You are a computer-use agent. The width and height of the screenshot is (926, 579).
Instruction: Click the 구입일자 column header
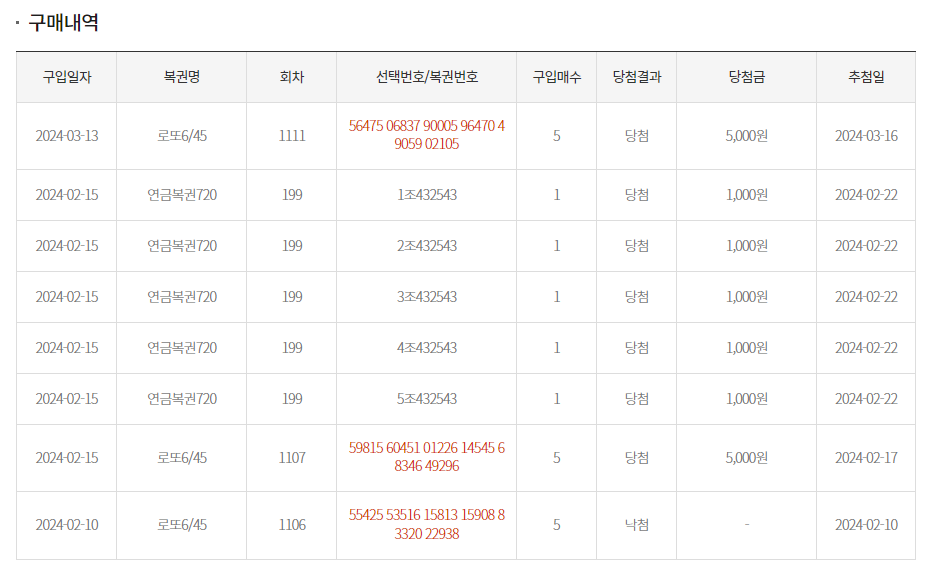(x=67, y=77)
